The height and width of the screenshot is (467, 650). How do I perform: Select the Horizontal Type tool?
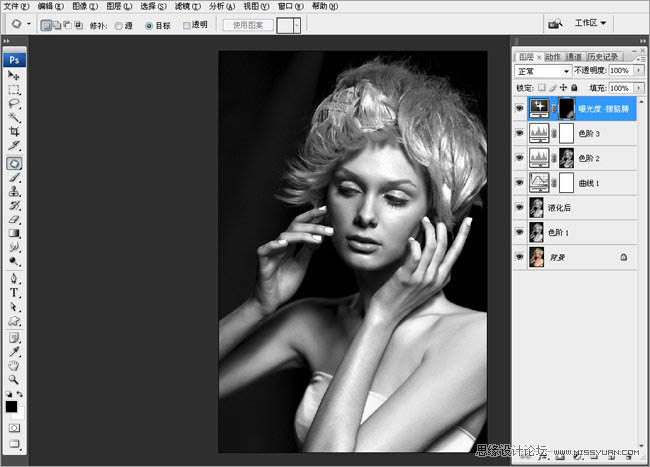[14, 293]
